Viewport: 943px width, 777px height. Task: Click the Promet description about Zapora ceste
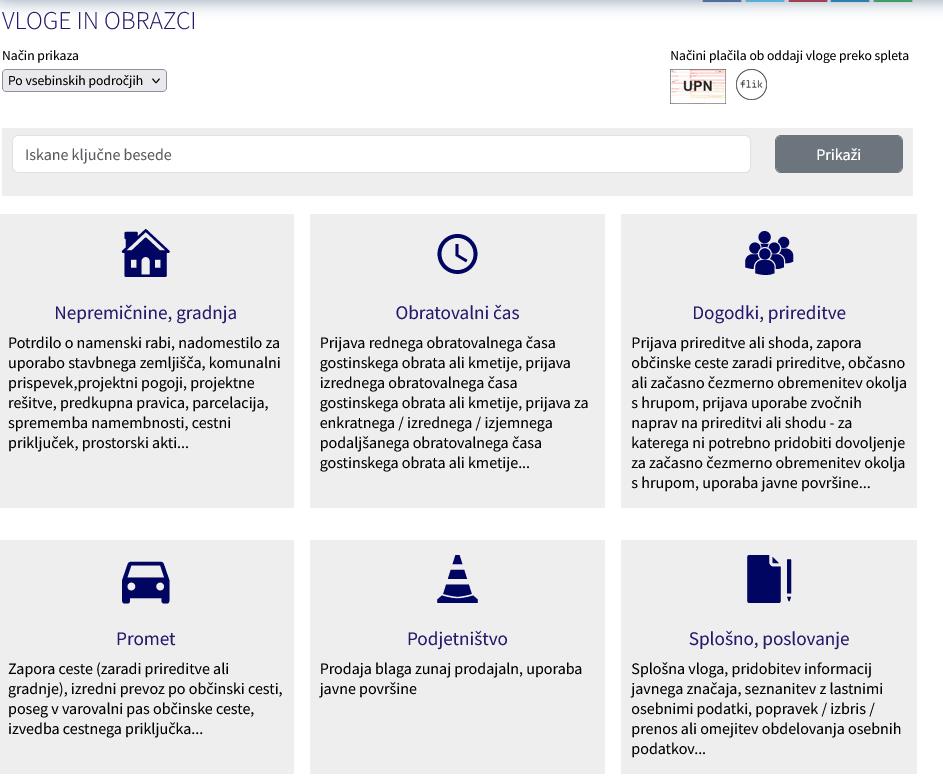145,699
